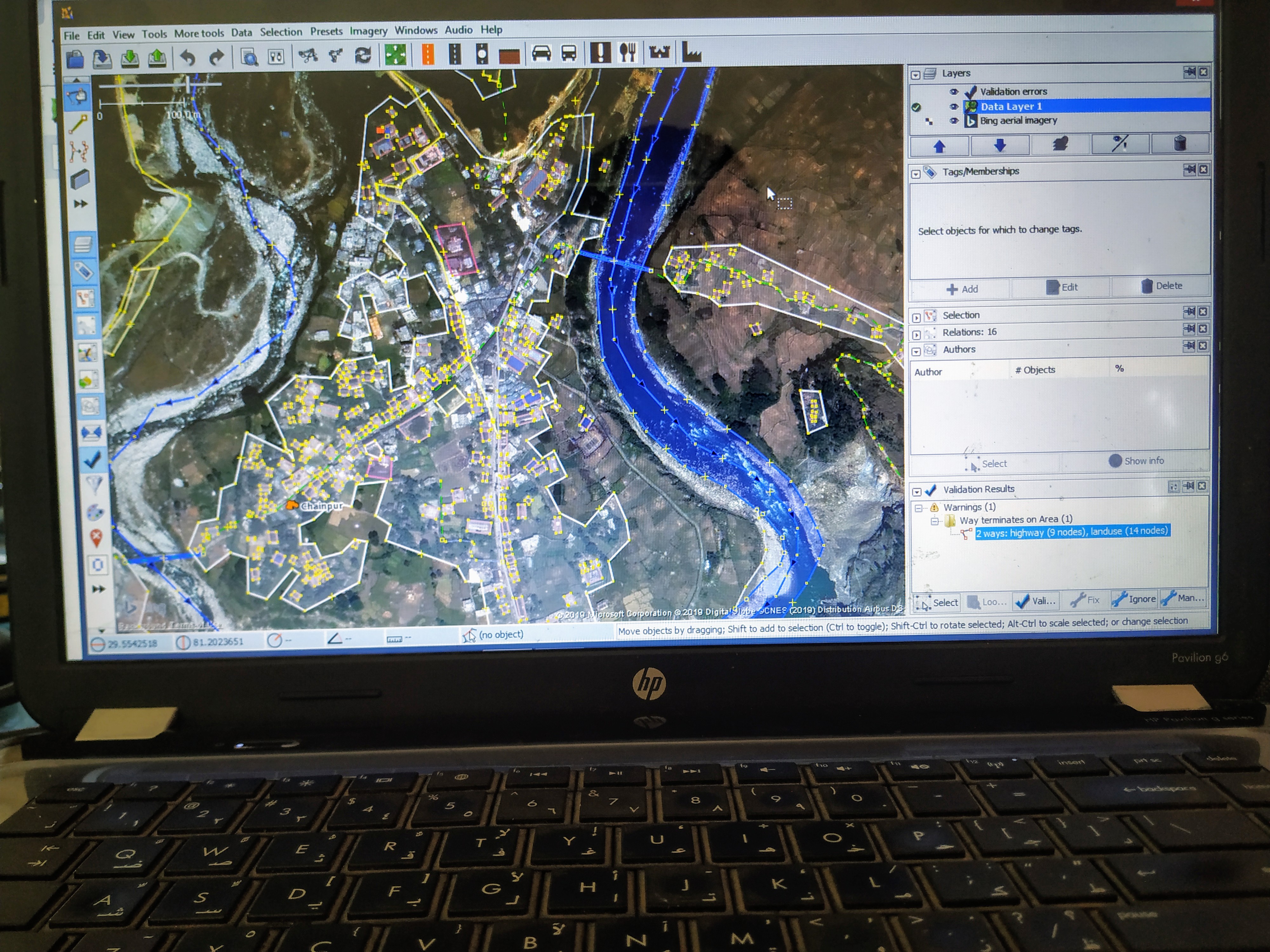
Task: Click the Upload data toolbar icon
Action: pyautogui.click(x=157, y=58)
